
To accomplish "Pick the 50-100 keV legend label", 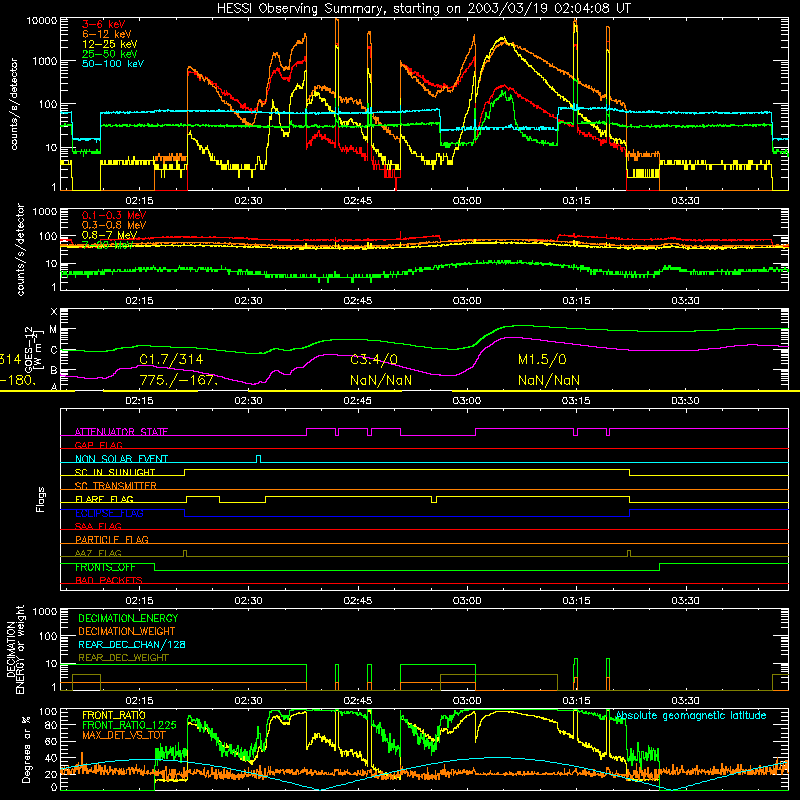I will coord(113,64).
